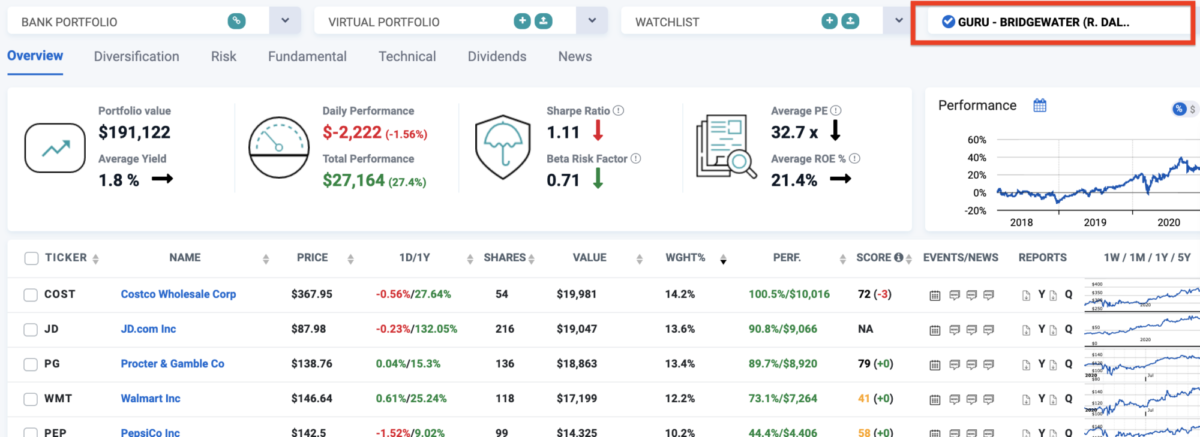Open JD.com Inc link
Screen dimensions: 1200x437
point(150,330)
